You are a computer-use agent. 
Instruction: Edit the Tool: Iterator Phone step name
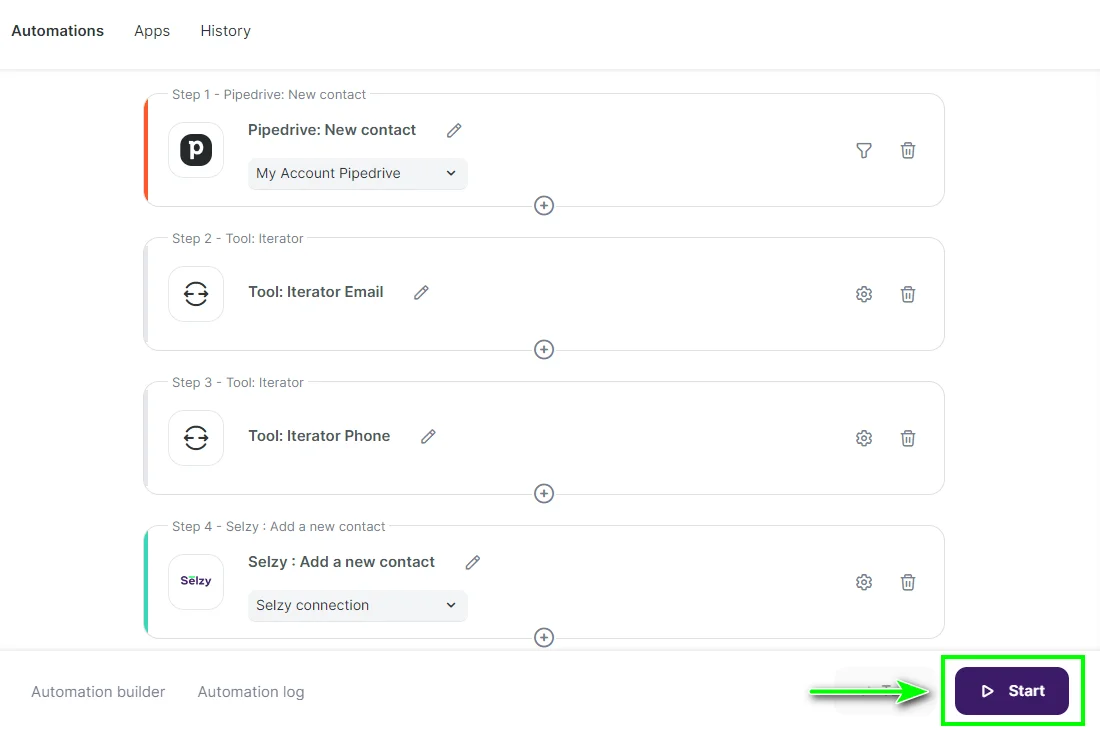[428, 436]
